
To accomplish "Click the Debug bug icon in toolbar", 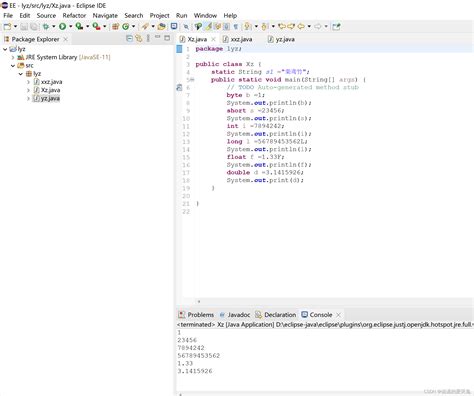I will tap(45, 26).
